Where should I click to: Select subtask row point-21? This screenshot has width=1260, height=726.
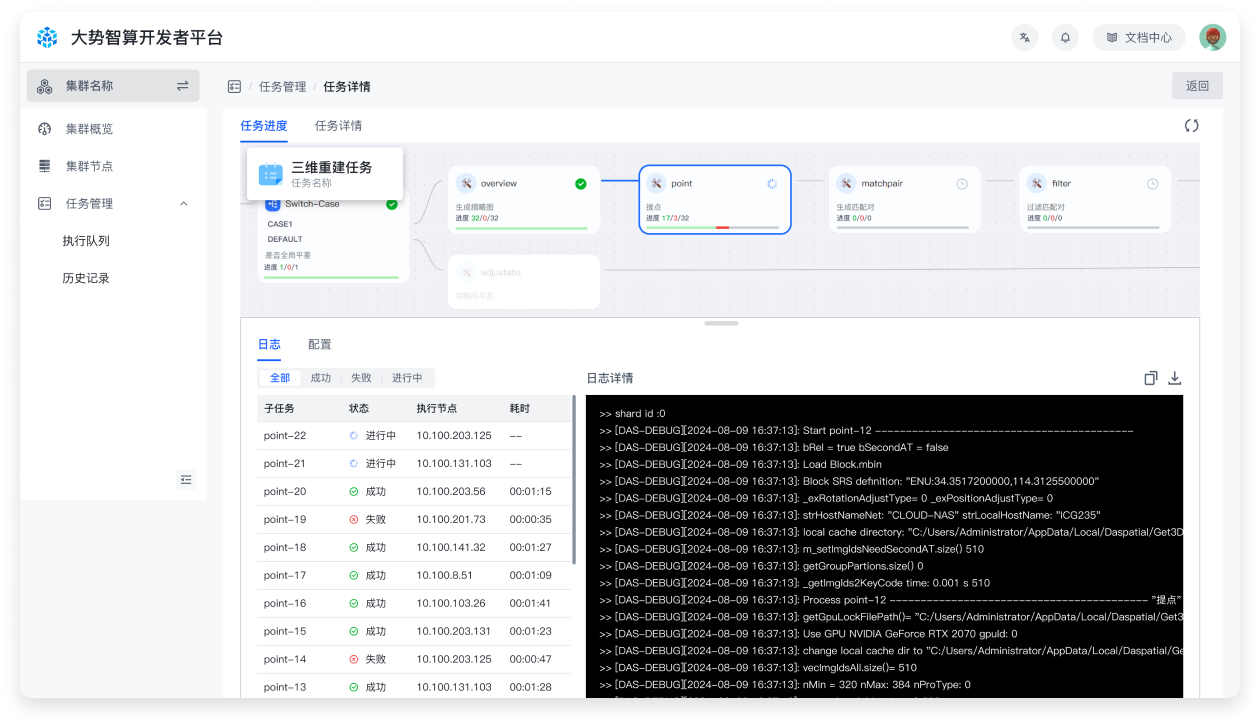(414, 464)
